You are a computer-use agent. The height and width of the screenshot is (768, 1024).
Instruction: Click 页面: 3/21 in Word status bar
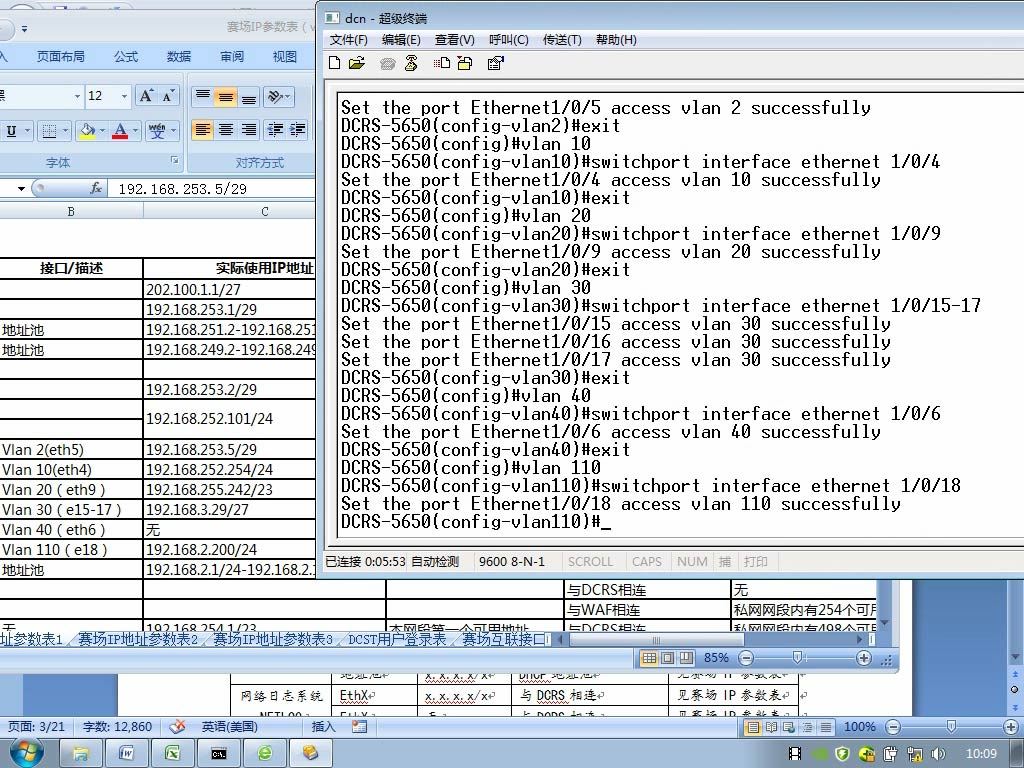pos(37,726)
